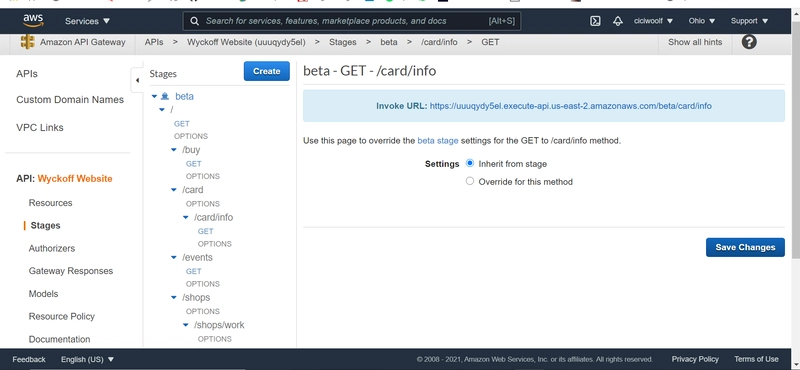Viewport: 800px width, 370px height.
Task: Select GET under the root / resource
Action: (182, 124)
